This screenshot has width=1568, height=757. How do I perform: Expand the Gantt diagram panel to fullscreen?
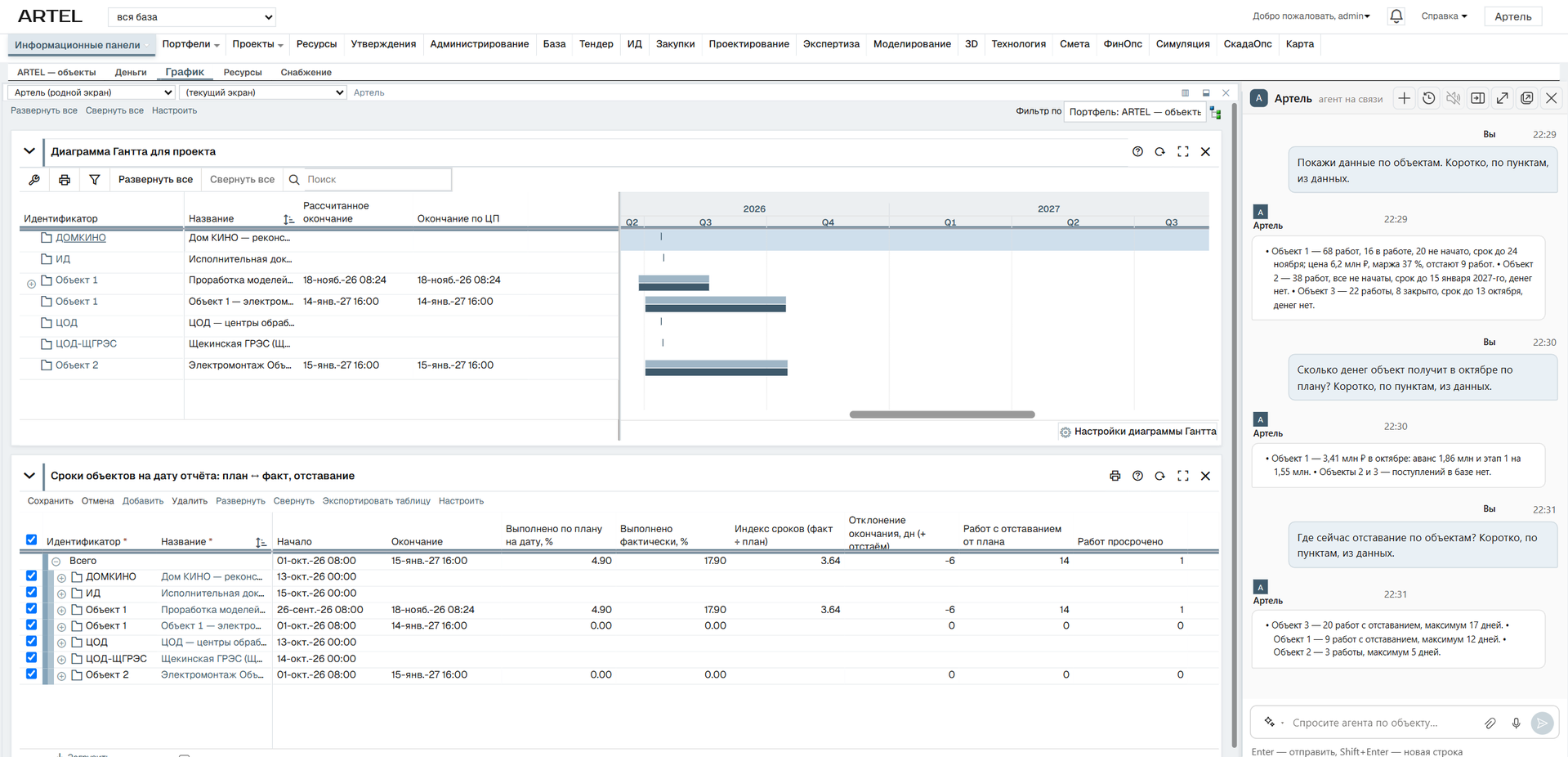coord(1182,152)
